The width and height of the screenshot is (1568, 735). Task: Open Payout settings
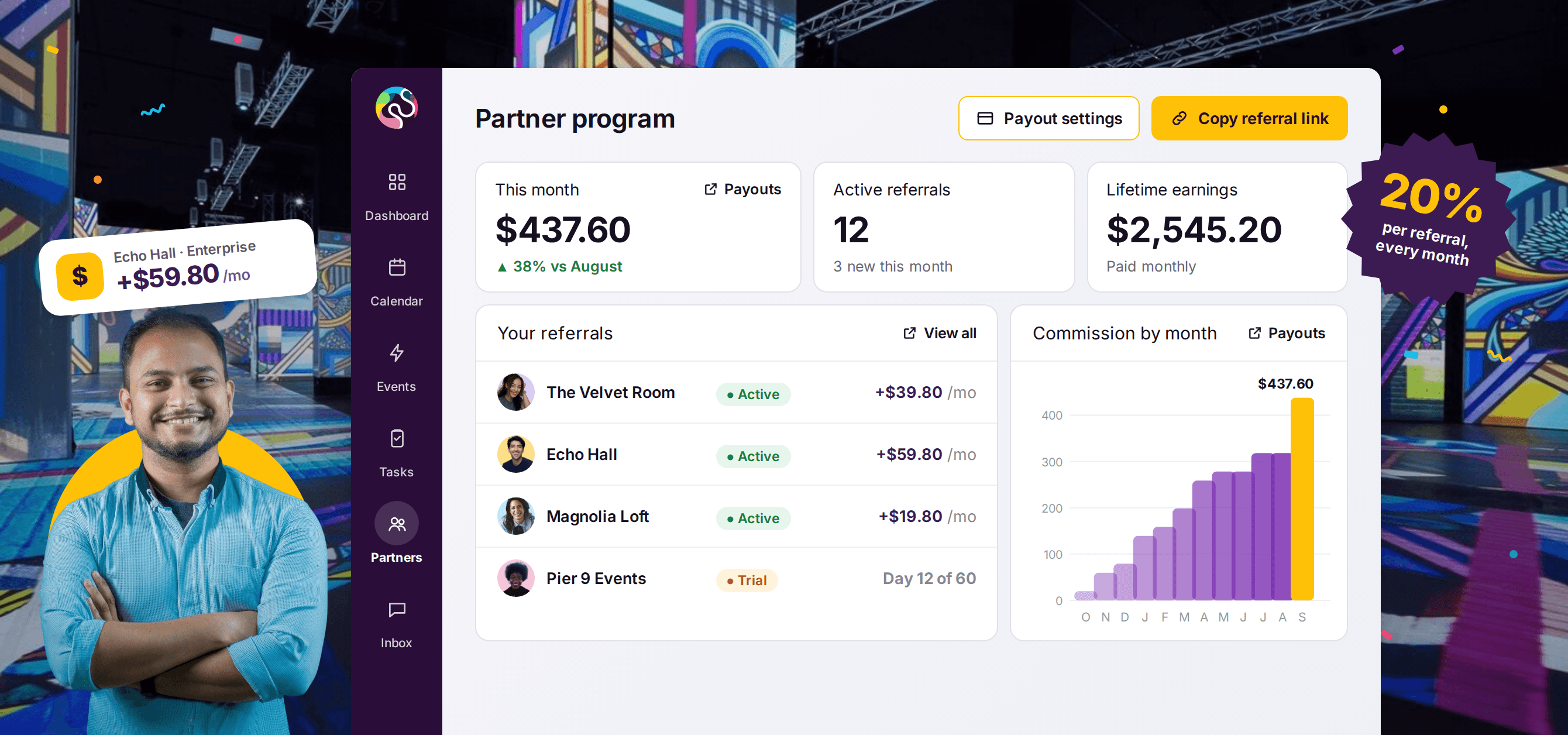[x=1049, y=118]
